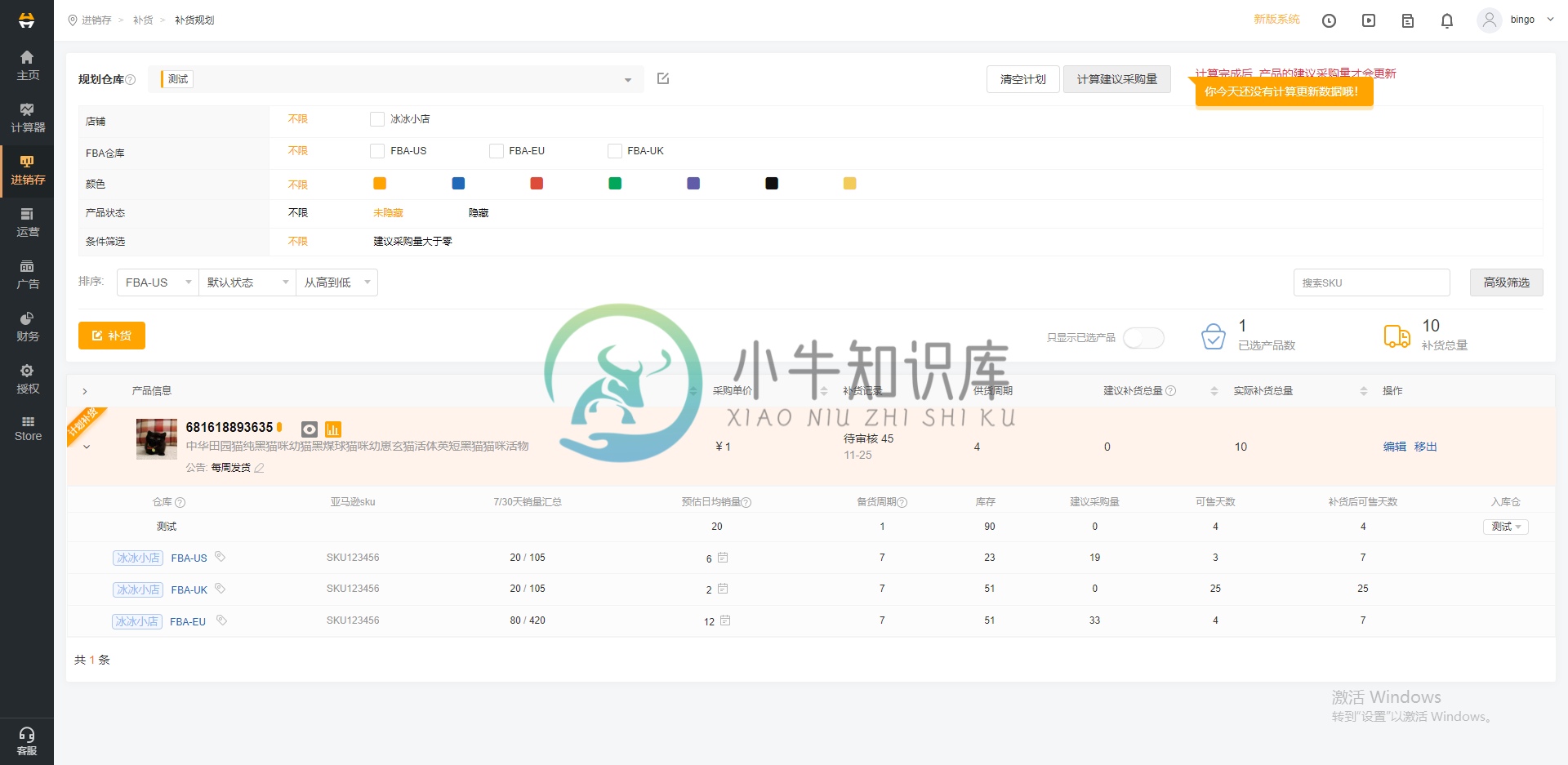Collapse the product row chevron under 计划补货 ribbon

pyautogui.click(x=87, y=447)
